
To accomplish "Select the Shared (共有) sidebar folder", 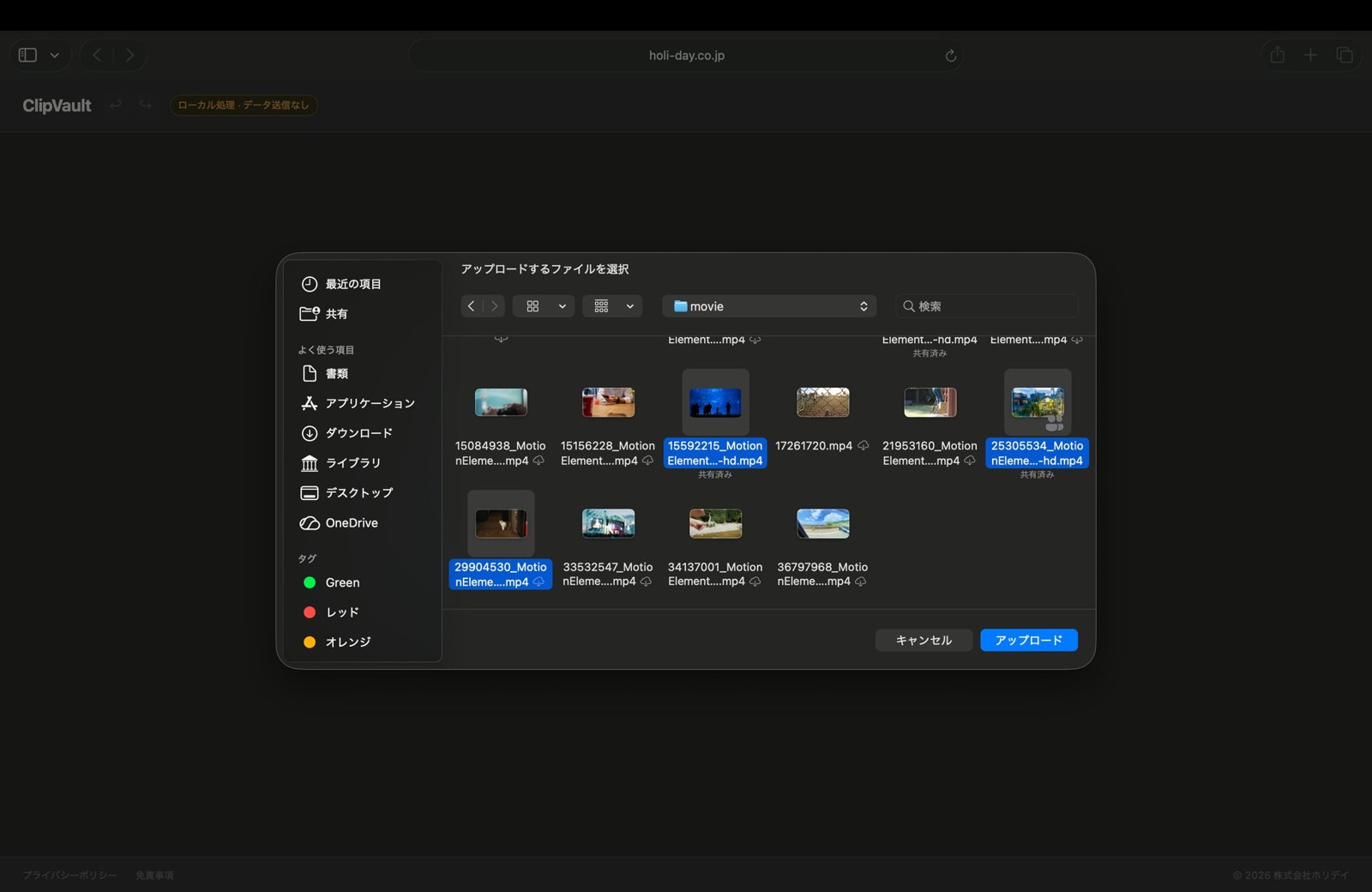I will (x=324, y=314).
